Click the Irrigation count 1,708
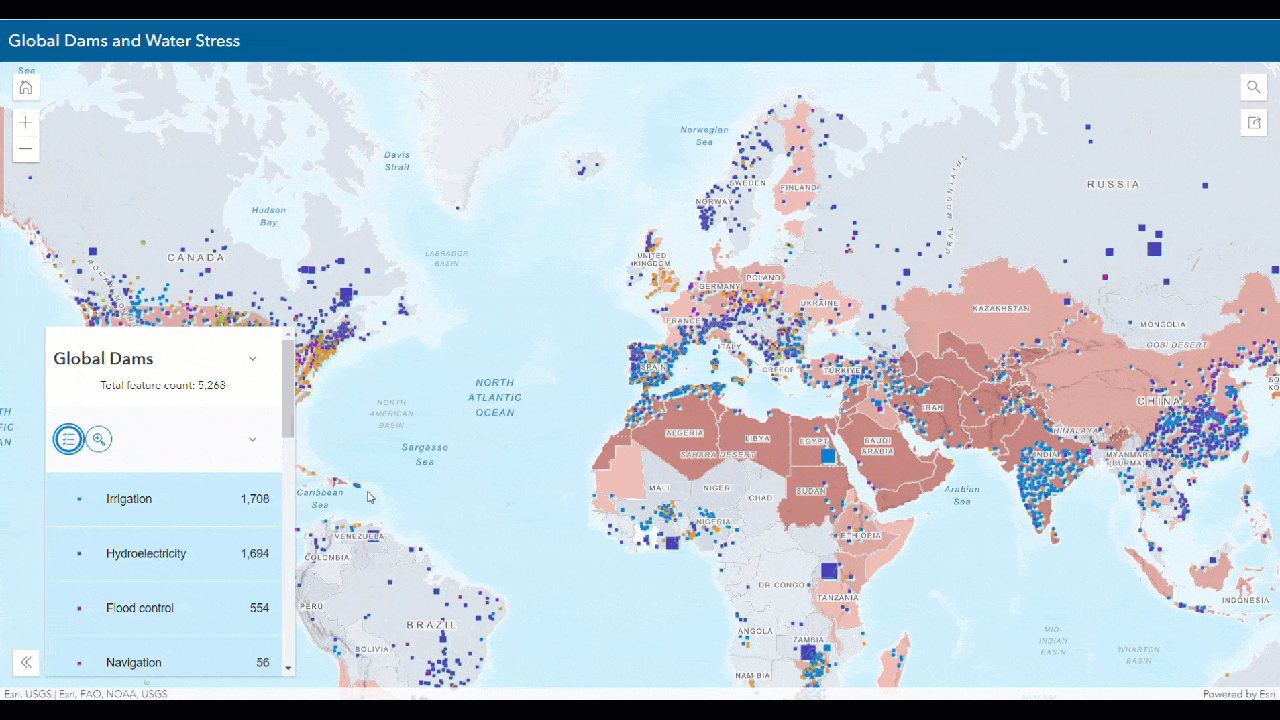The width and height of the screenshot is (1280, 720). coord(255,499)
